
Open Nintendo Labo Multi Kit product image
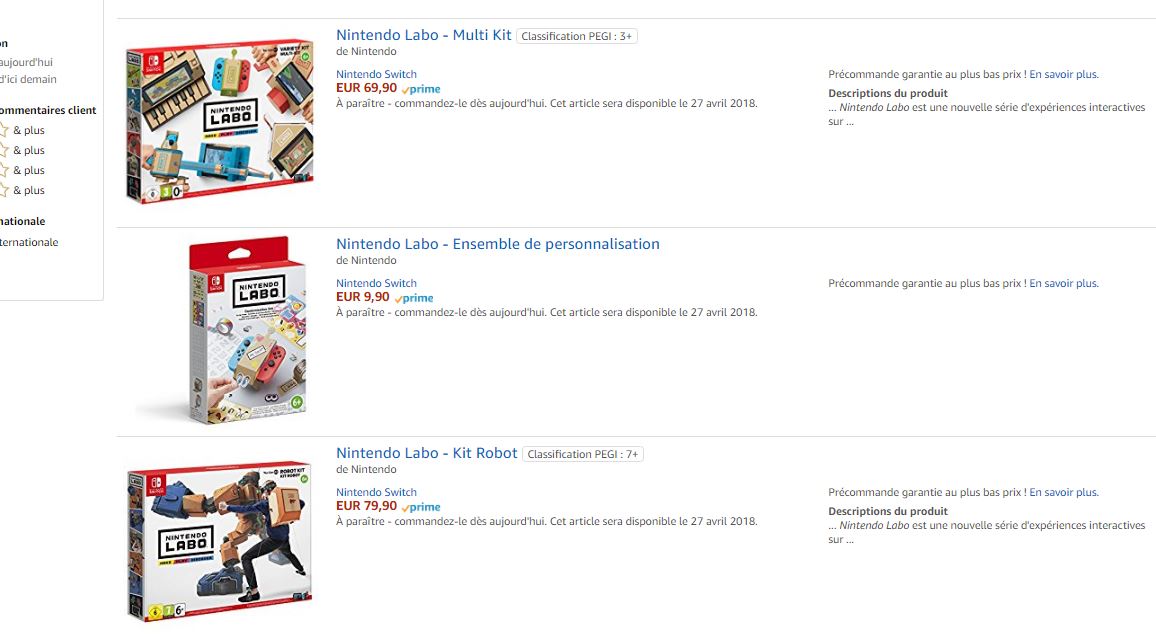point(220,122)
